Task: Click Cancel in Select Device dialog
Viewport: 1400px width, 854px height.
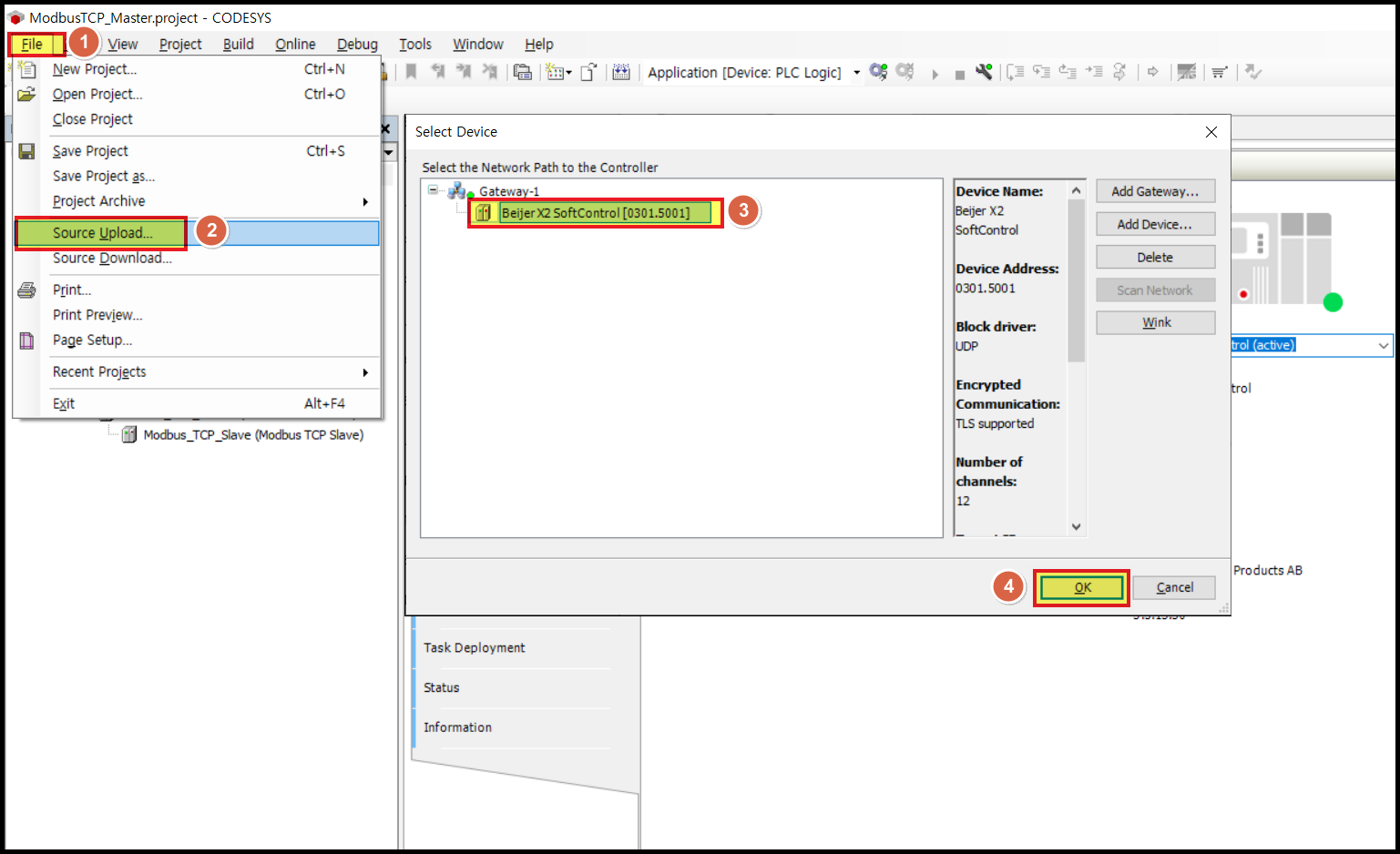Action: [x=1174, y=587]
